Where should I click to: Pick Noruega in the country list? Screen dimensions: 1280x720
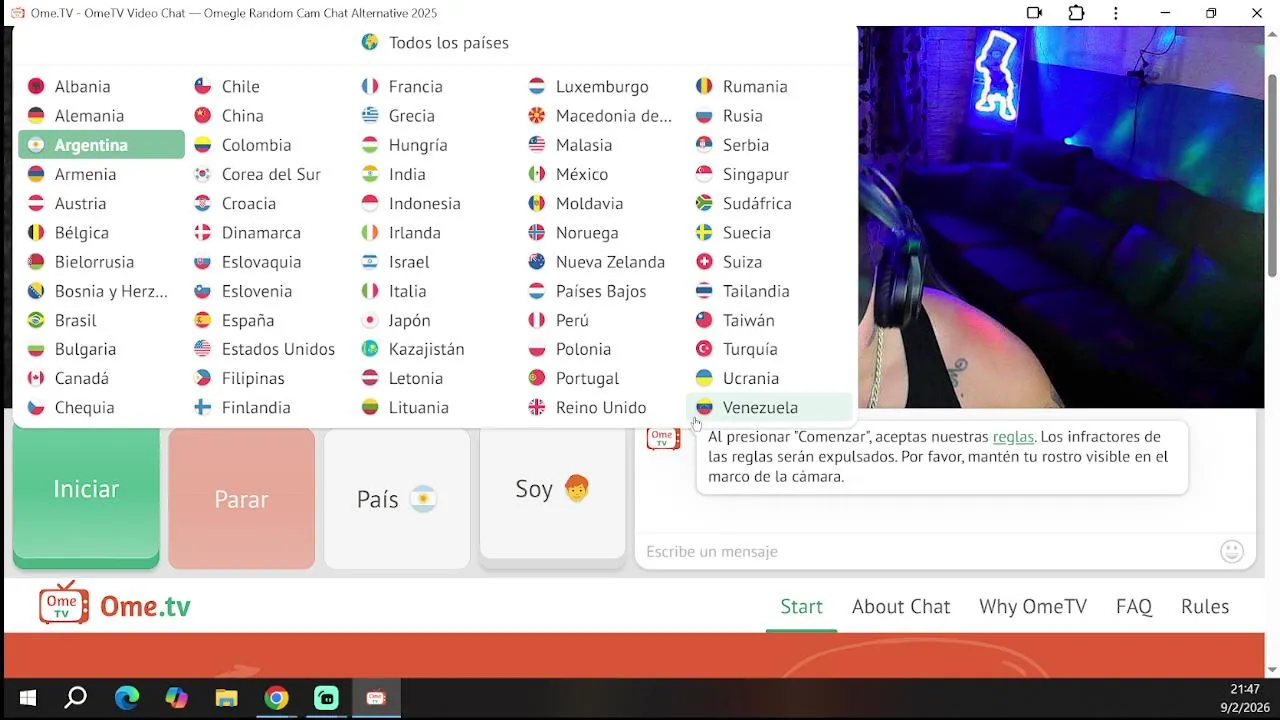(x=602, y=233)
